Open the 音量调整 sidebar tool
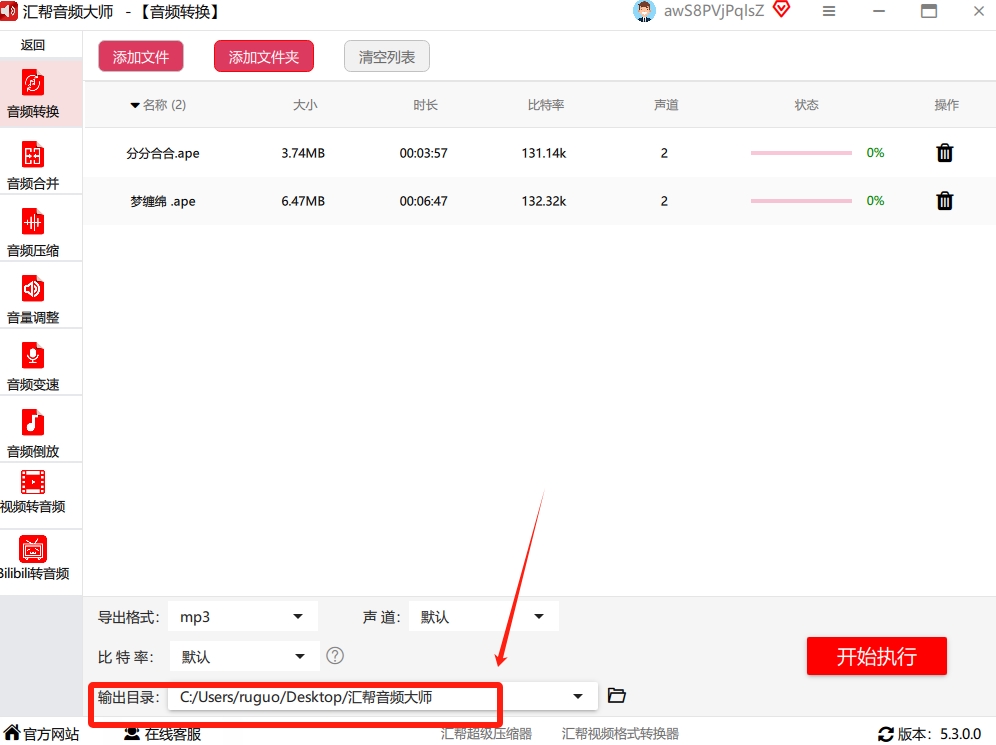996x745 pixels. click(x=33, y=299)
